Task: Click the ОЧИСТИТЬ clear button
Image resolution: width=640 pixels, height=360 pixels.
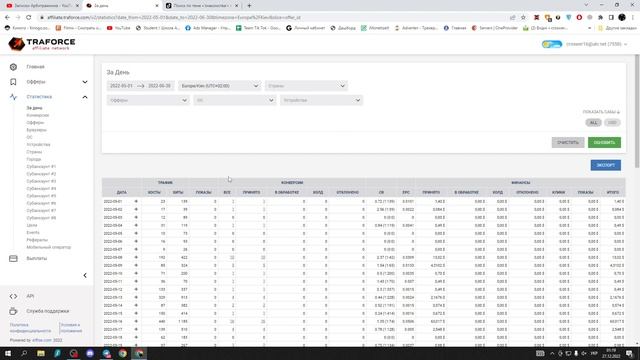Action: [x=568, y=142]
